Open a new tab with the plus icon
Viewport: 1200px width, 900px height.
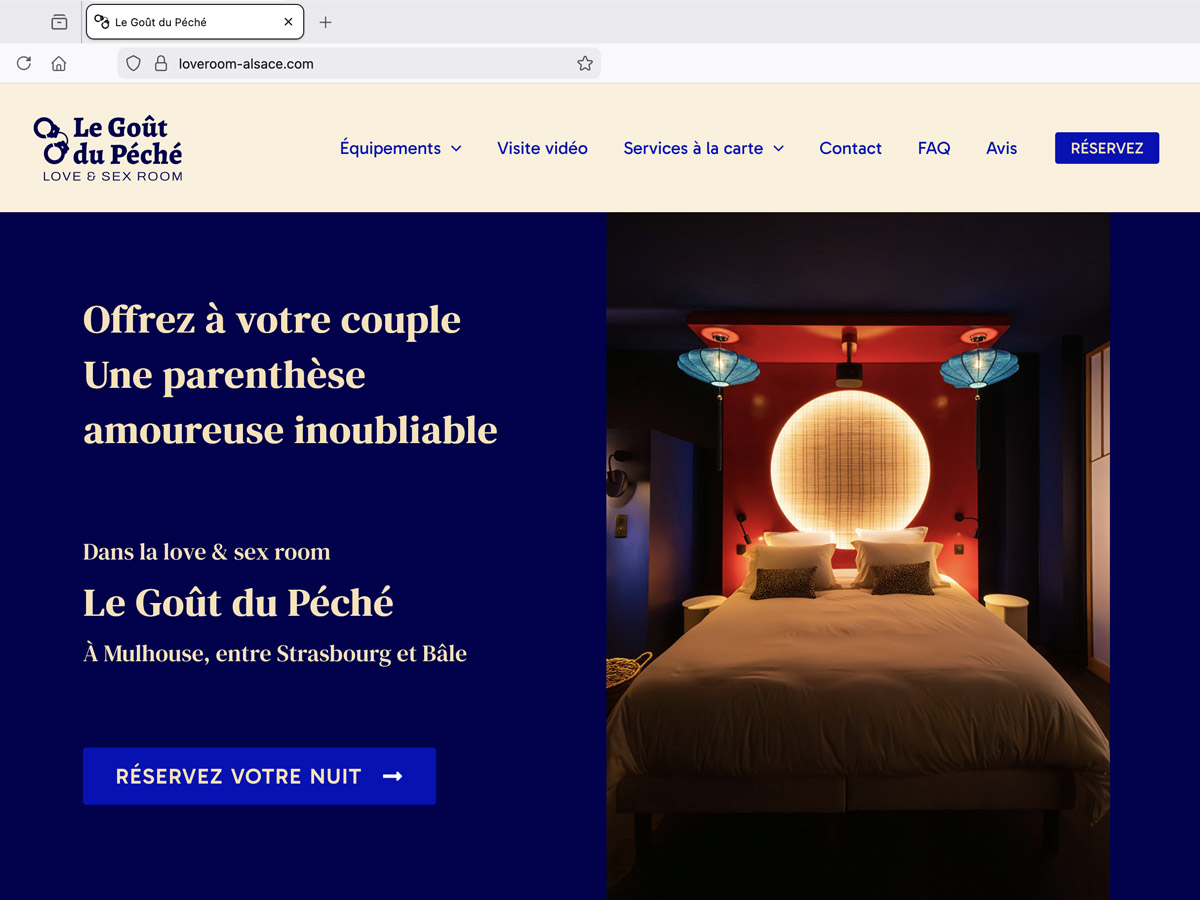pyautogui.click(x=325, y=22)
